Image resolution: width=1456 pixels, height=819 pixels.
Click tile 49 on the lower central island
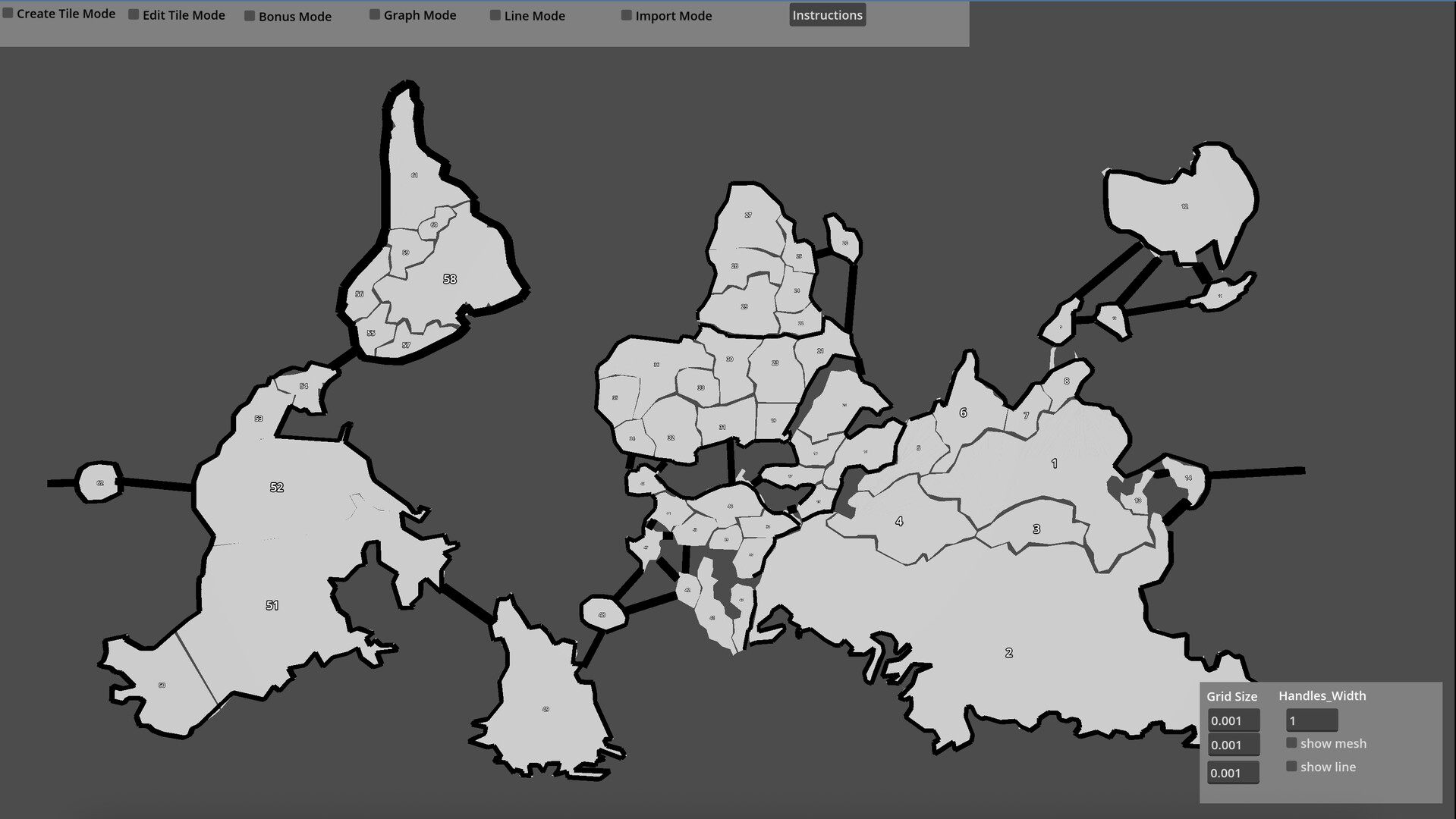click(545, 708)
